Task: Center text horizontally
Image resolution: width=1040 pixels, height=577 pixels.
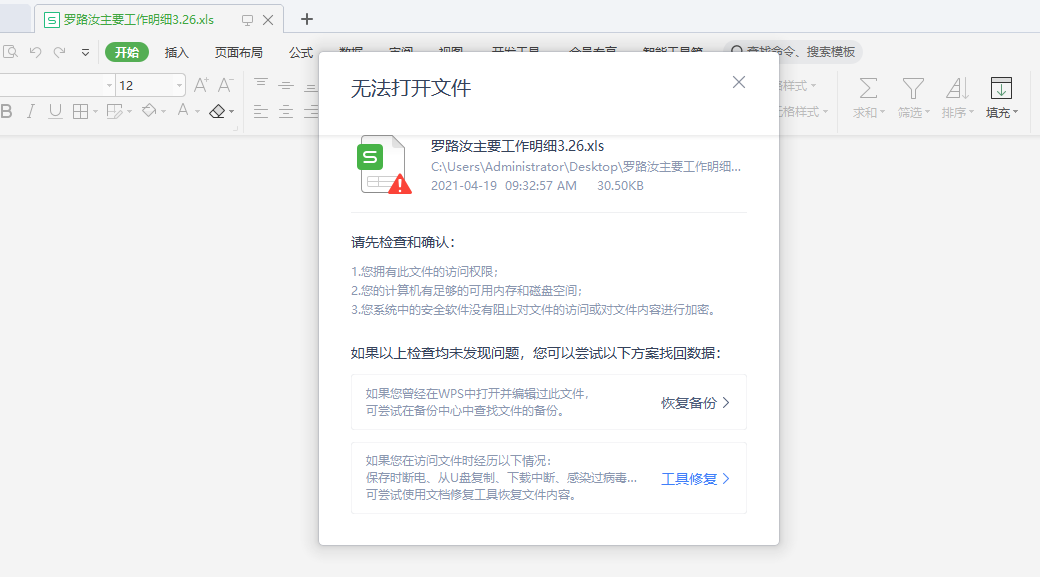Action: (286, 111)
